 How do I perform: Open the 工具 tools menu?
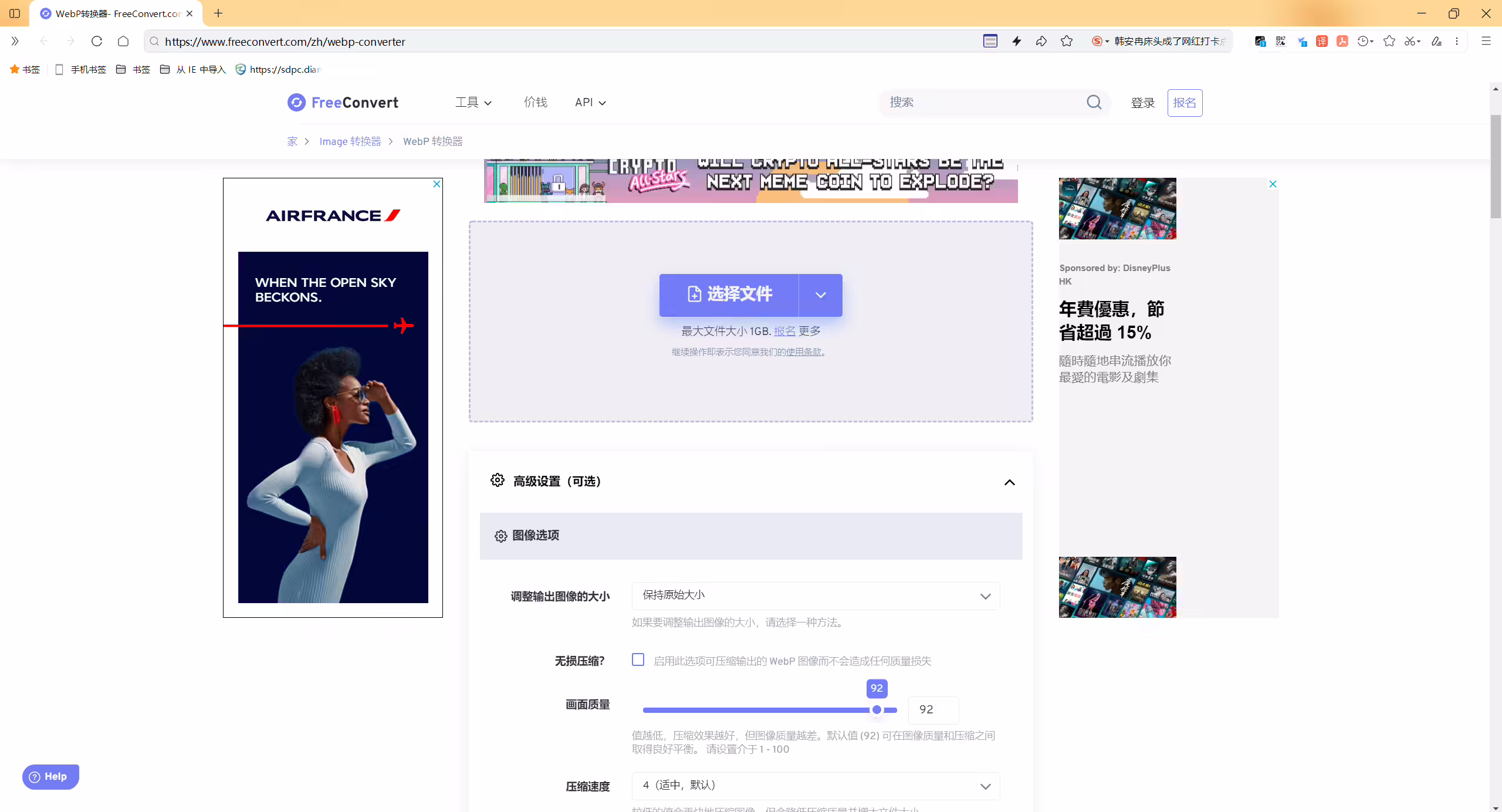(x=473, y=103)
